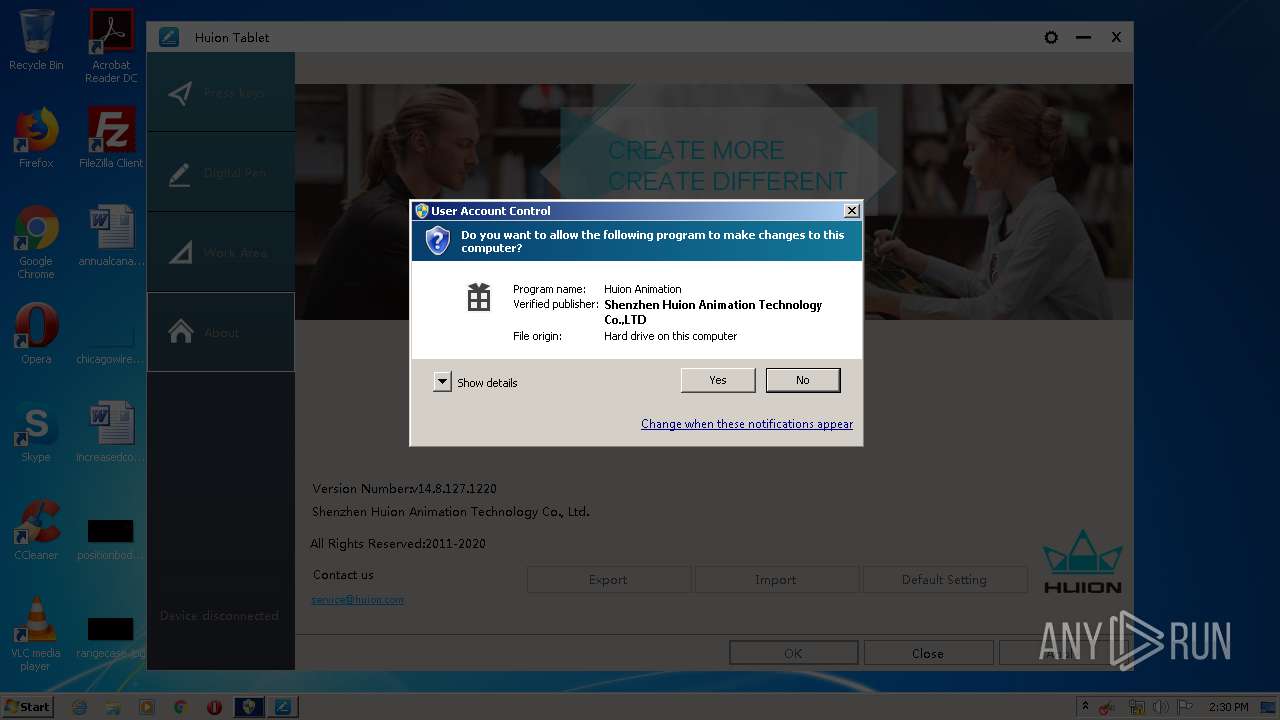
Task: Select the About tab in Huion Tablet
Action: [x=221, y=332]
